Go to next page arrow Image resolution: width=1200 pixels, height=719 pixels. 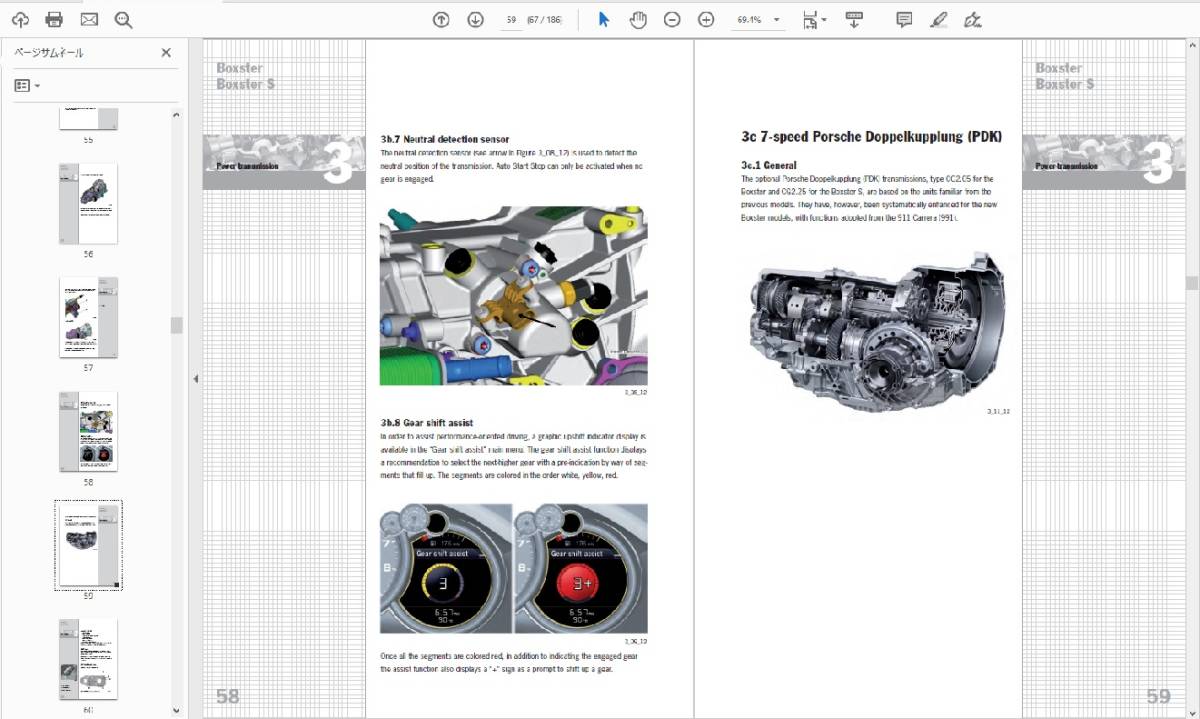pos(475,19)
